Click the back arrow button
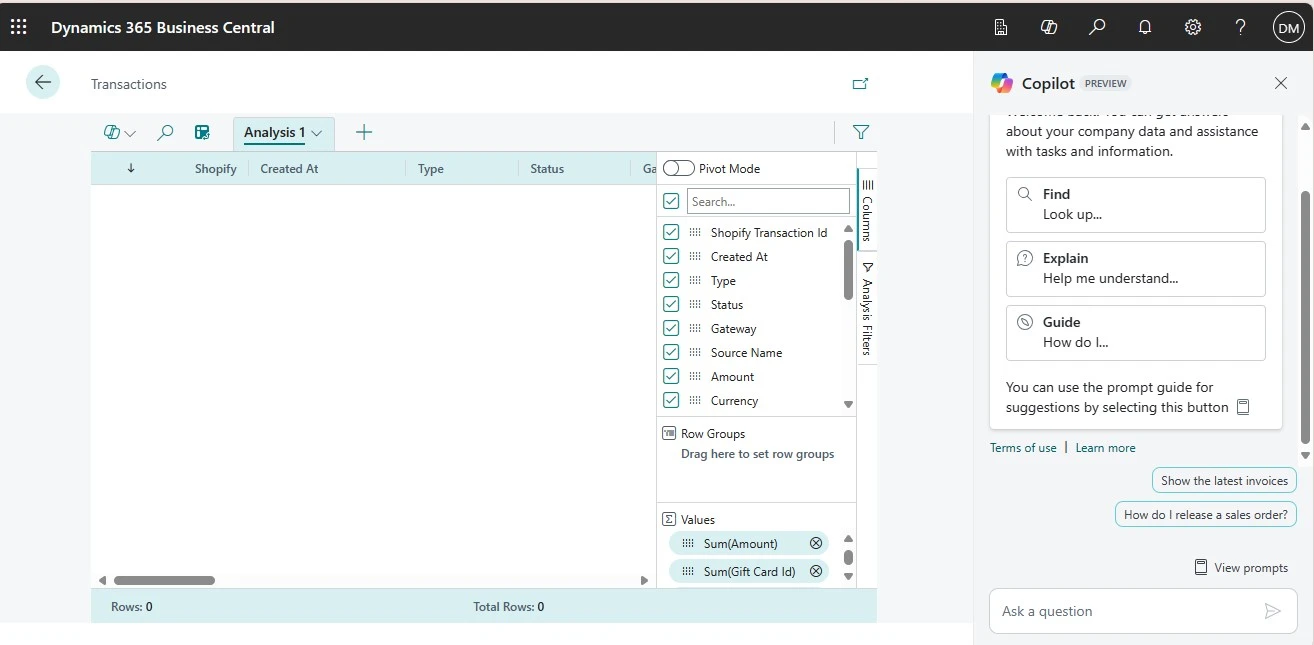 43,83
